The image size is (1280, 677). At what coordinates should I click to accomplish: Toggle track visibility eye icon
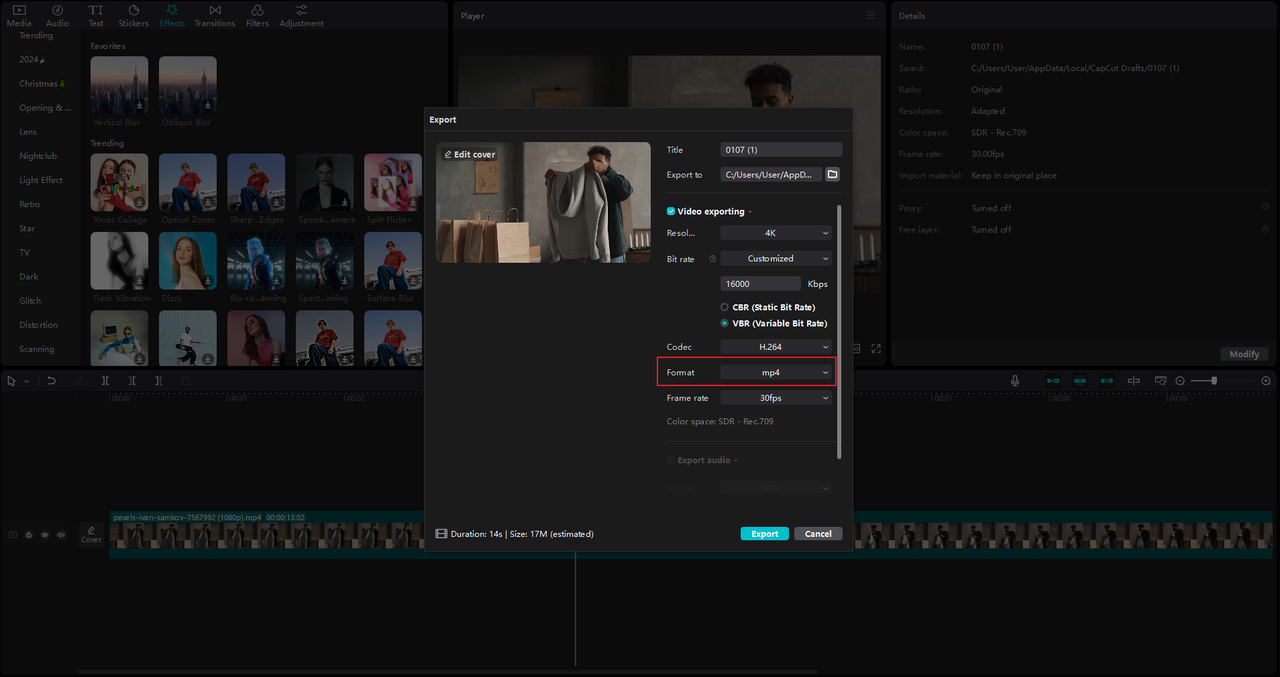(x=44, y=535)
